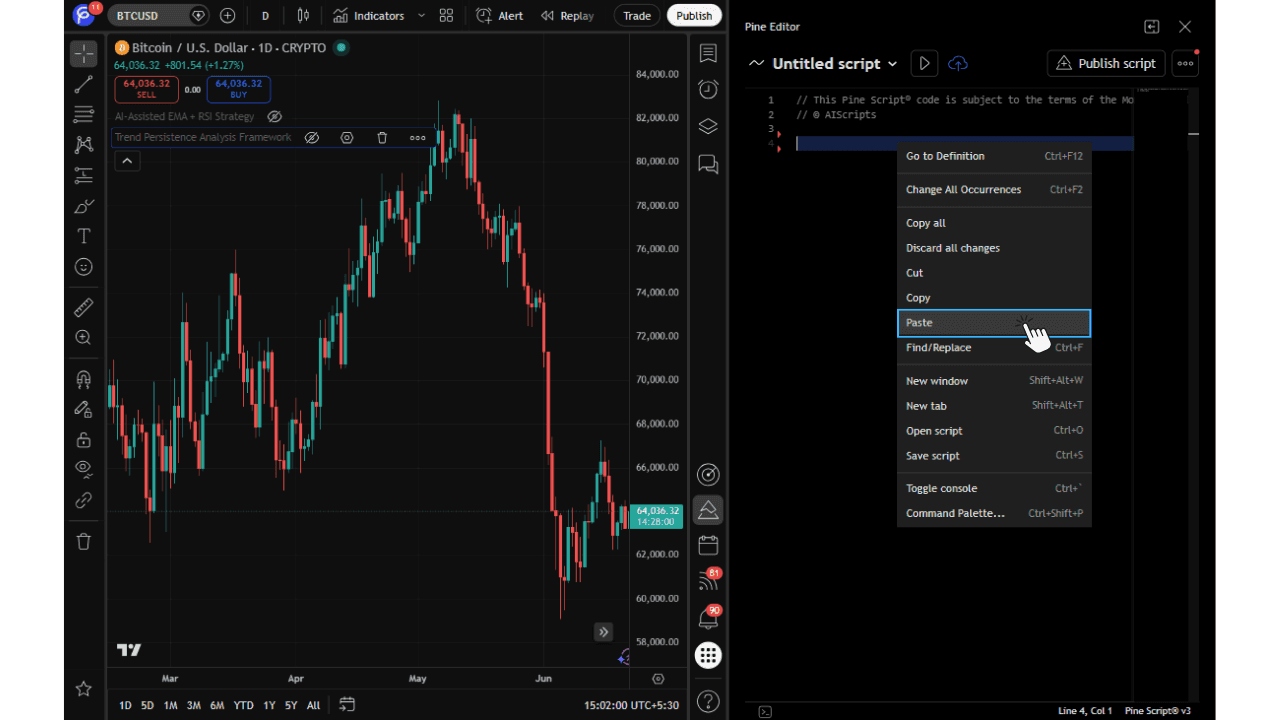Open the calendar panel icon

pyautogui.click(x=708, y=545)
